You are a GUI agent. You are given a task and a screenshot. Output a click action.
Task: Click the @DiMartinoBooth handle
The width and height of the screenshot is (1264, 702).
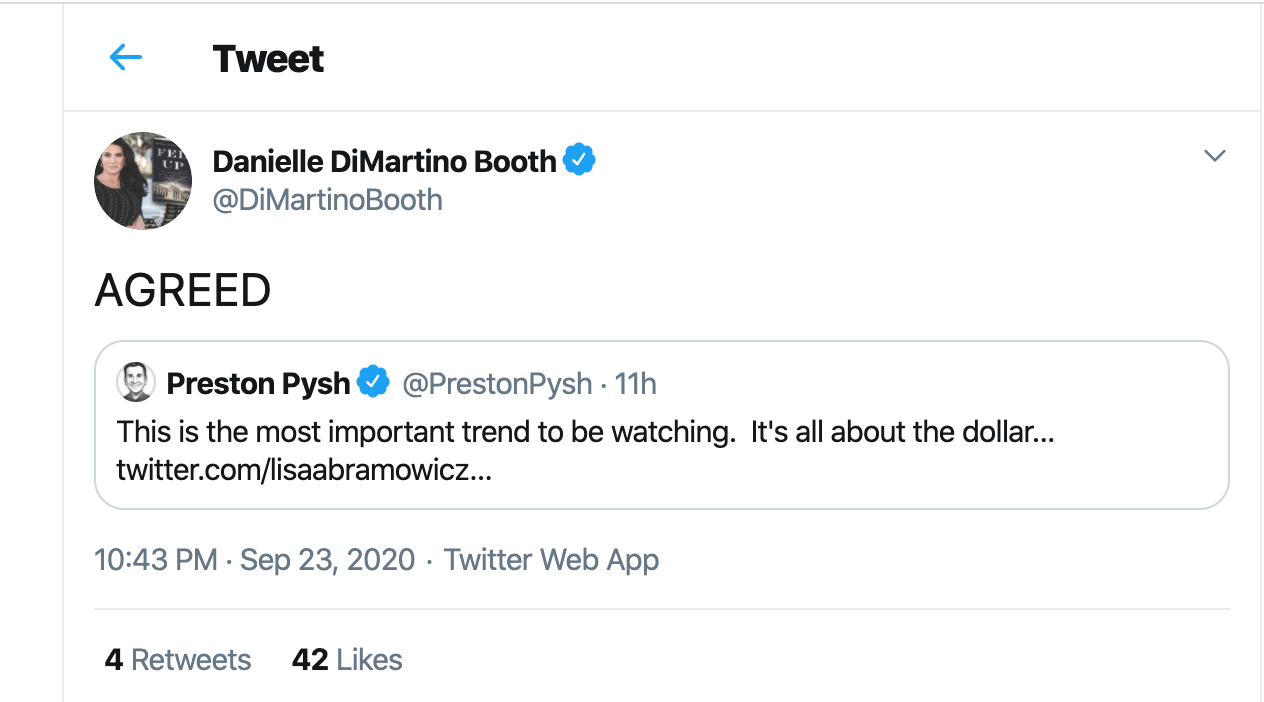tap(327, 200)
